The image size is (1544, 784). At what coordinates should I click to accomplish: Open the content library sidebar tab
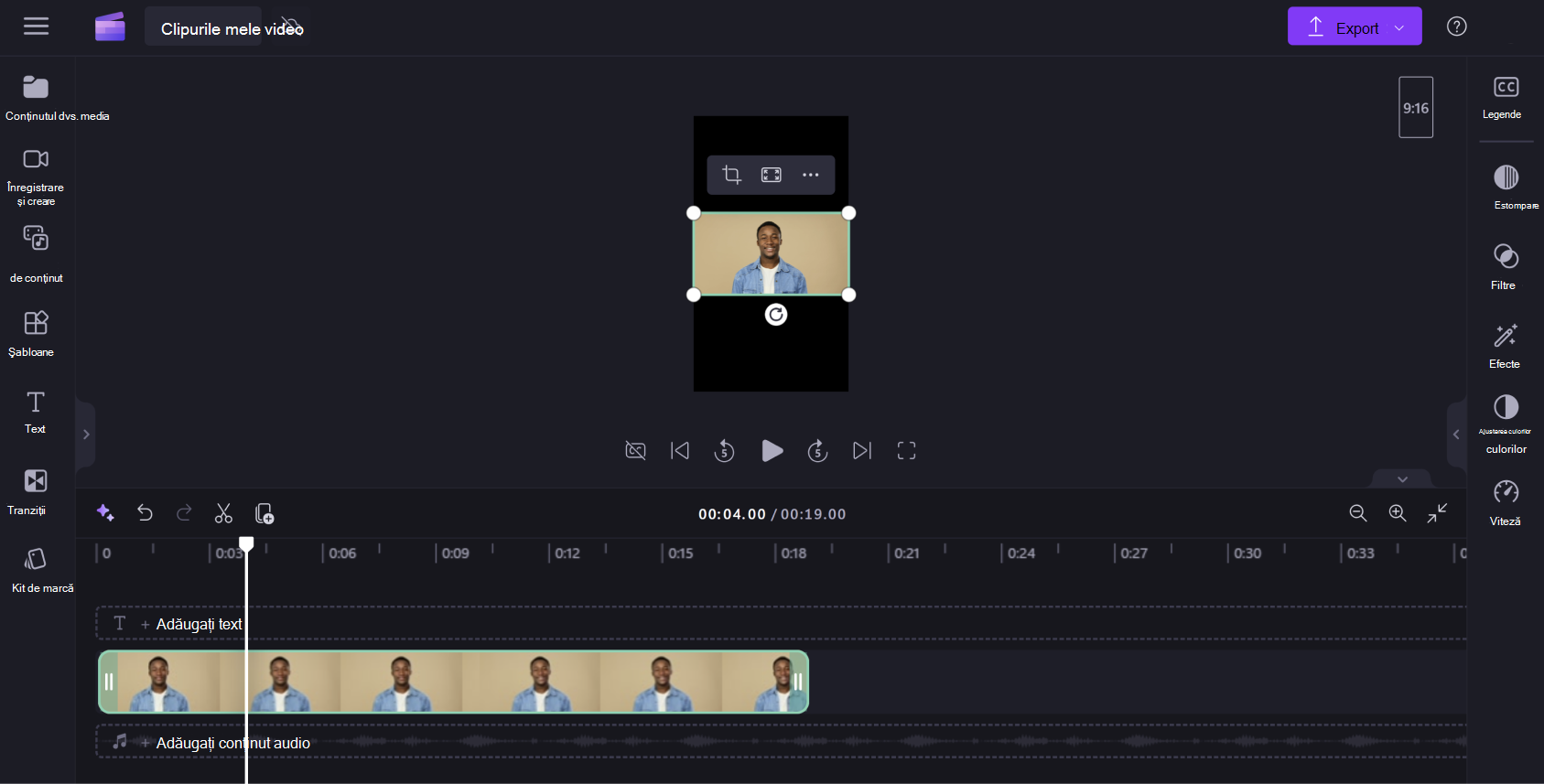(x=36, y=254)
